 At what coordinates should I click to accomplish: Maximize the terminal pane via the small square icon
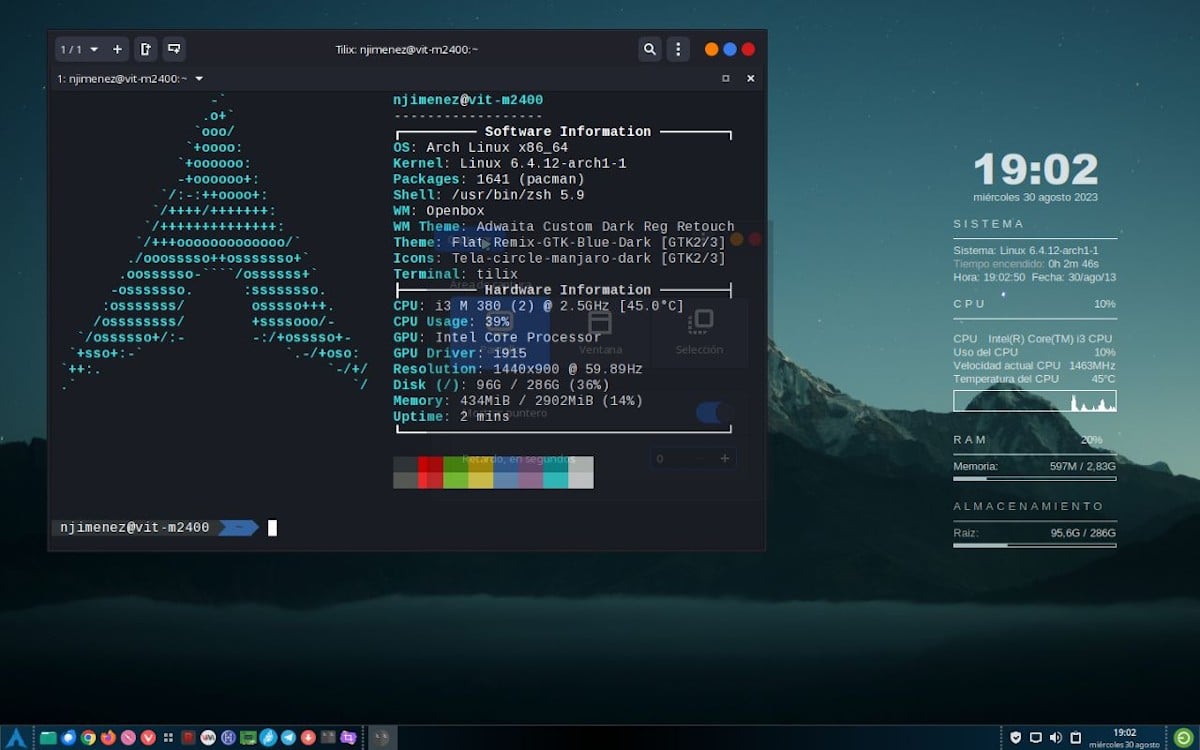(x=726, y=78)
